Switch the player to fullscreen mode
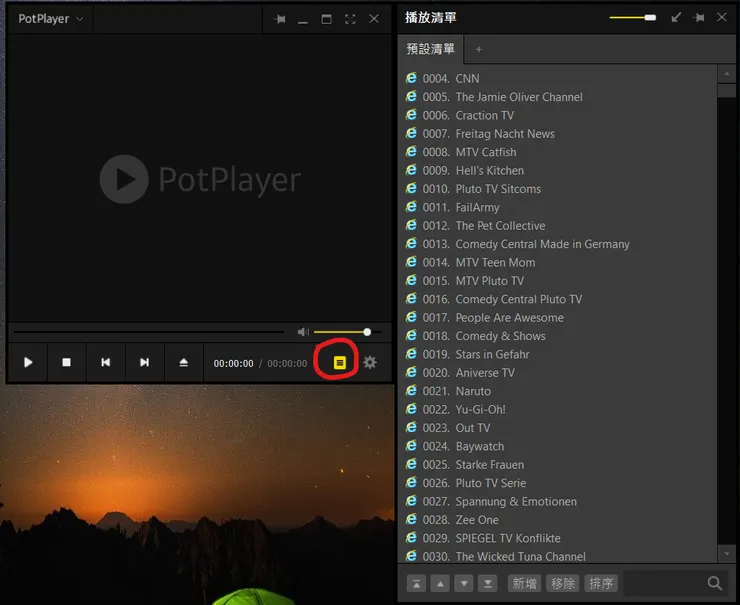The image size is (740, 605). (x=350, y=19)
